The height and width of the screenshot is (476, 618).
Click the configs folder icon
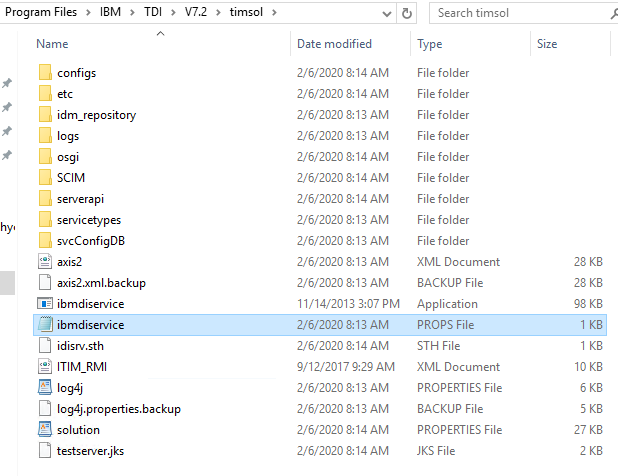click(45, 73)
